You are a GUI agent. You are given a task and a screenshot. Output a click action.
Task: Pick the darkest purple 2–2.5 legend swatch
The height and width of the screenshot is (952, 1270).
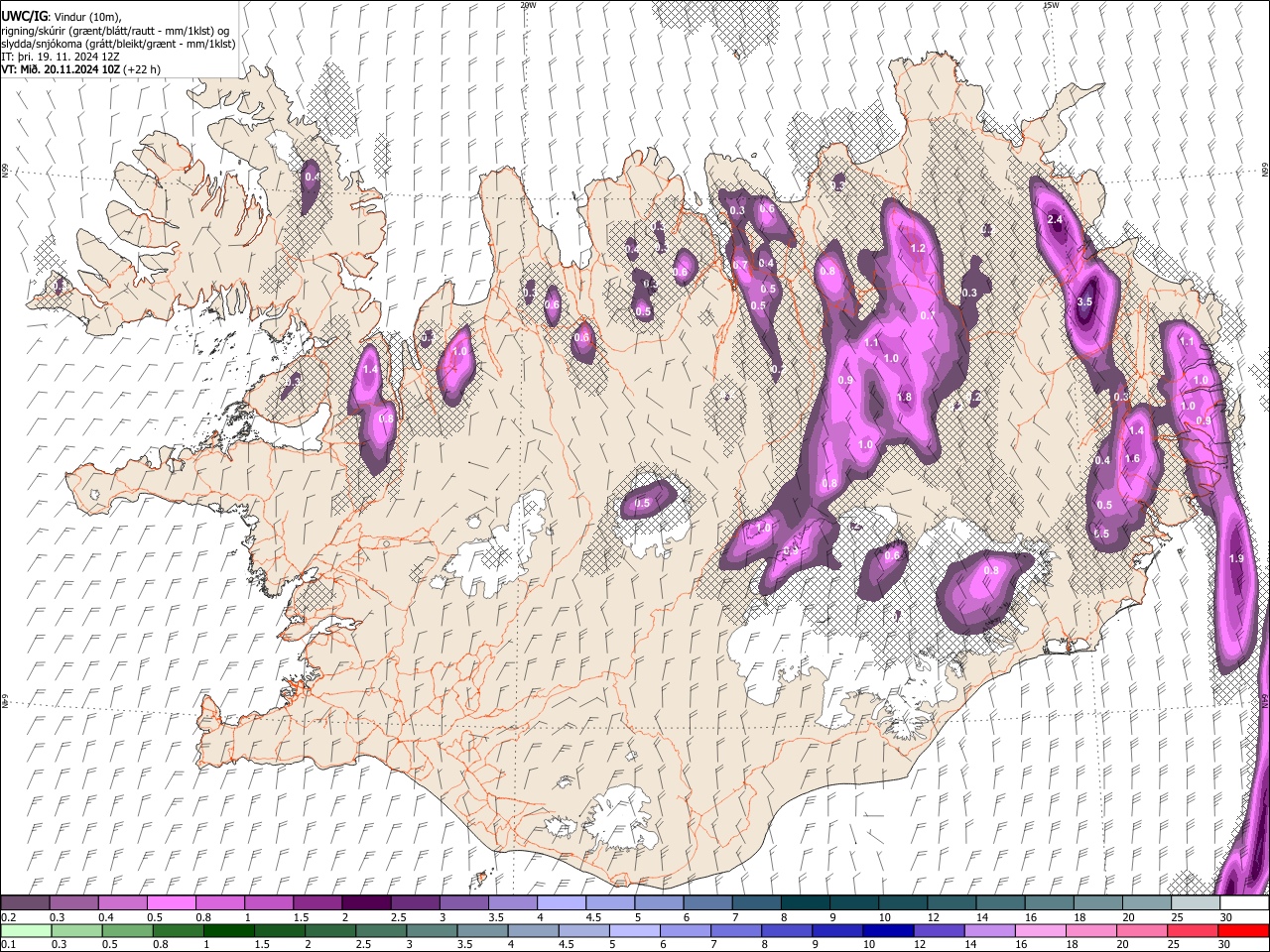click(x=366, y=902)
